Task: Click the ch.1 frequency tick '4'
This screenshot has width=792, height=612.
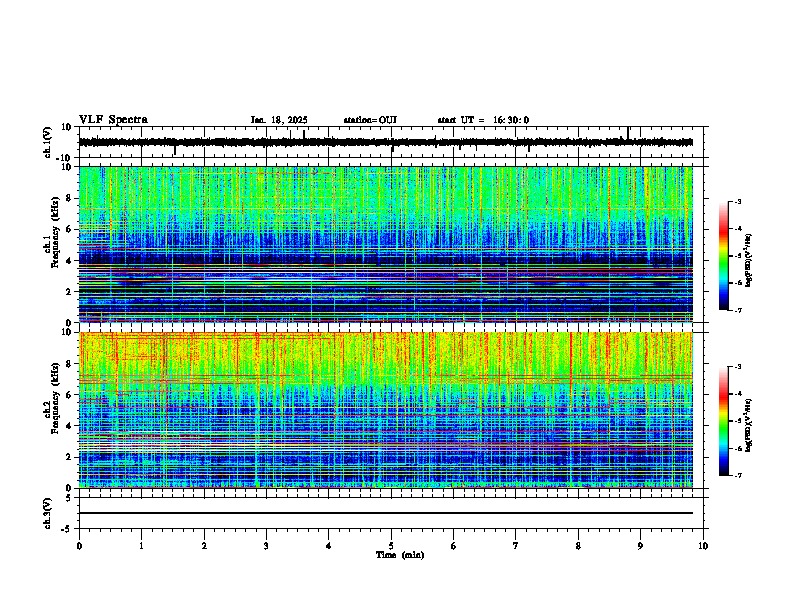Action: point(69,261)
